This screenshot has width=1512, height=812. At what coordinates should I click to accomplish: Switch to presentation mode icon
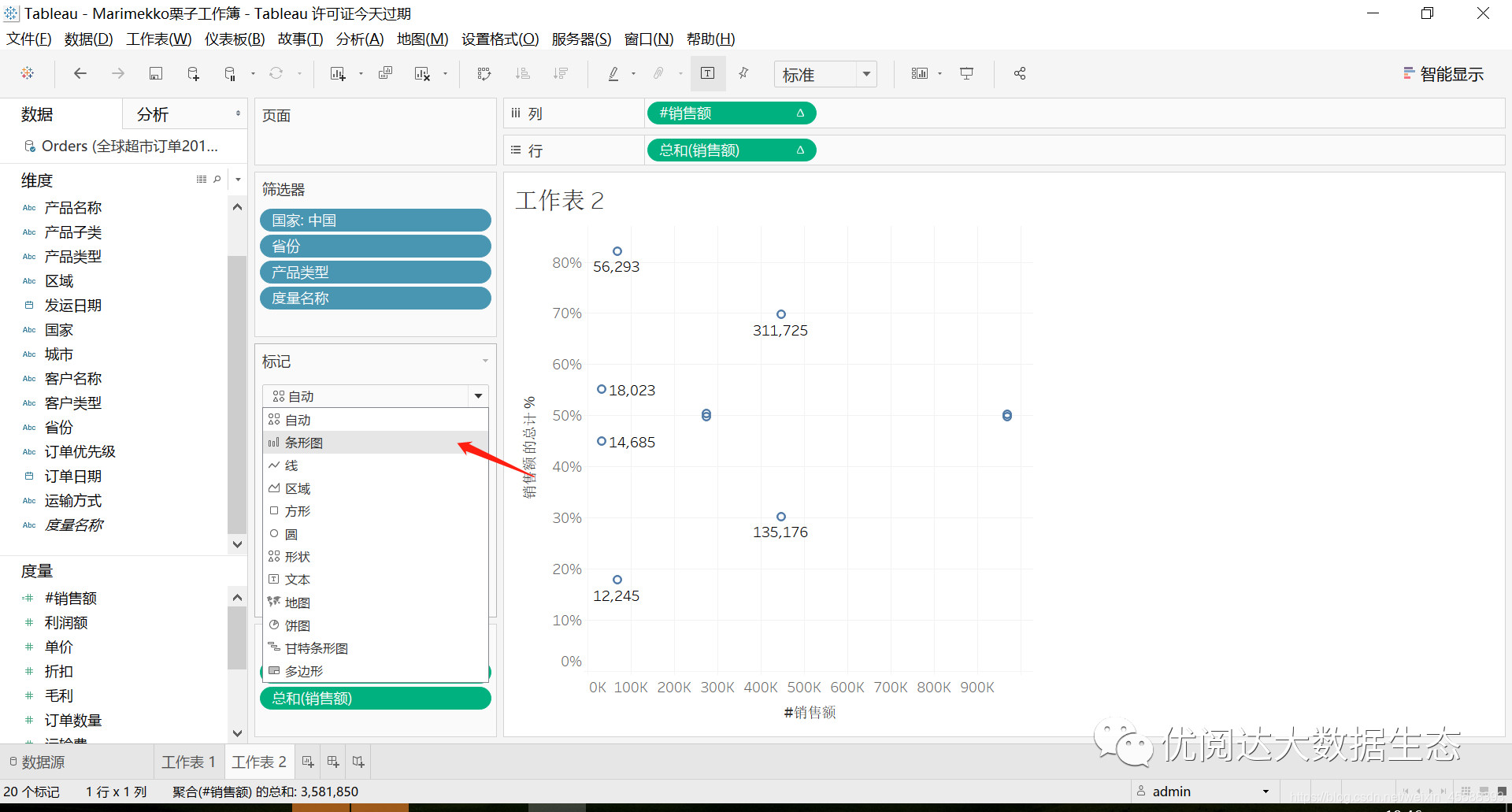[966, 73]
